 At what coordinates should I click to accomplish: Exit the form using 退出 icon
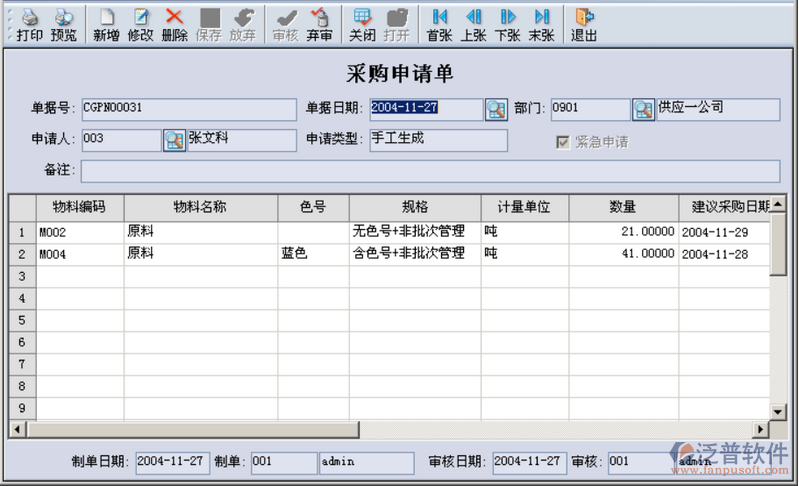click(584, 18)
